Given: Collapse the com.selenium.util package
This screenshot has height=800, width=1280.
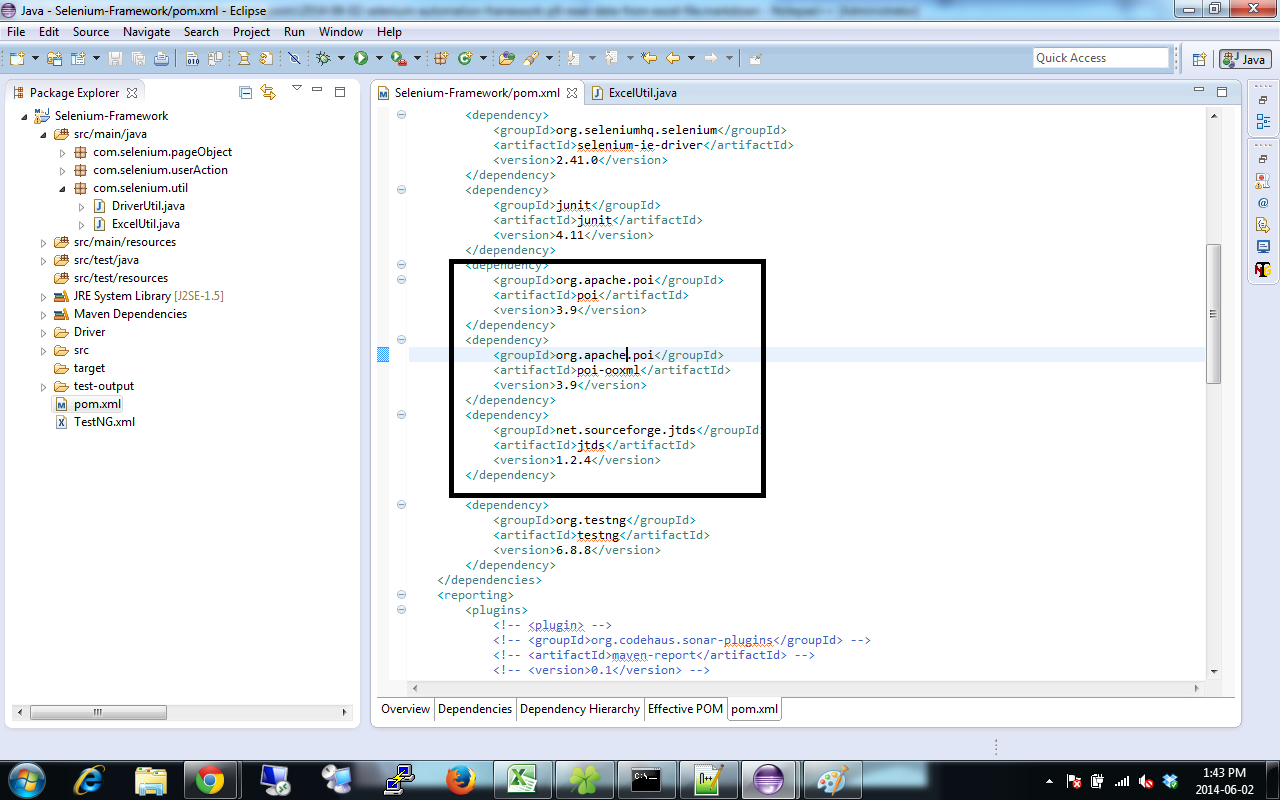Looking at the screenshot, I should [63, 187].
